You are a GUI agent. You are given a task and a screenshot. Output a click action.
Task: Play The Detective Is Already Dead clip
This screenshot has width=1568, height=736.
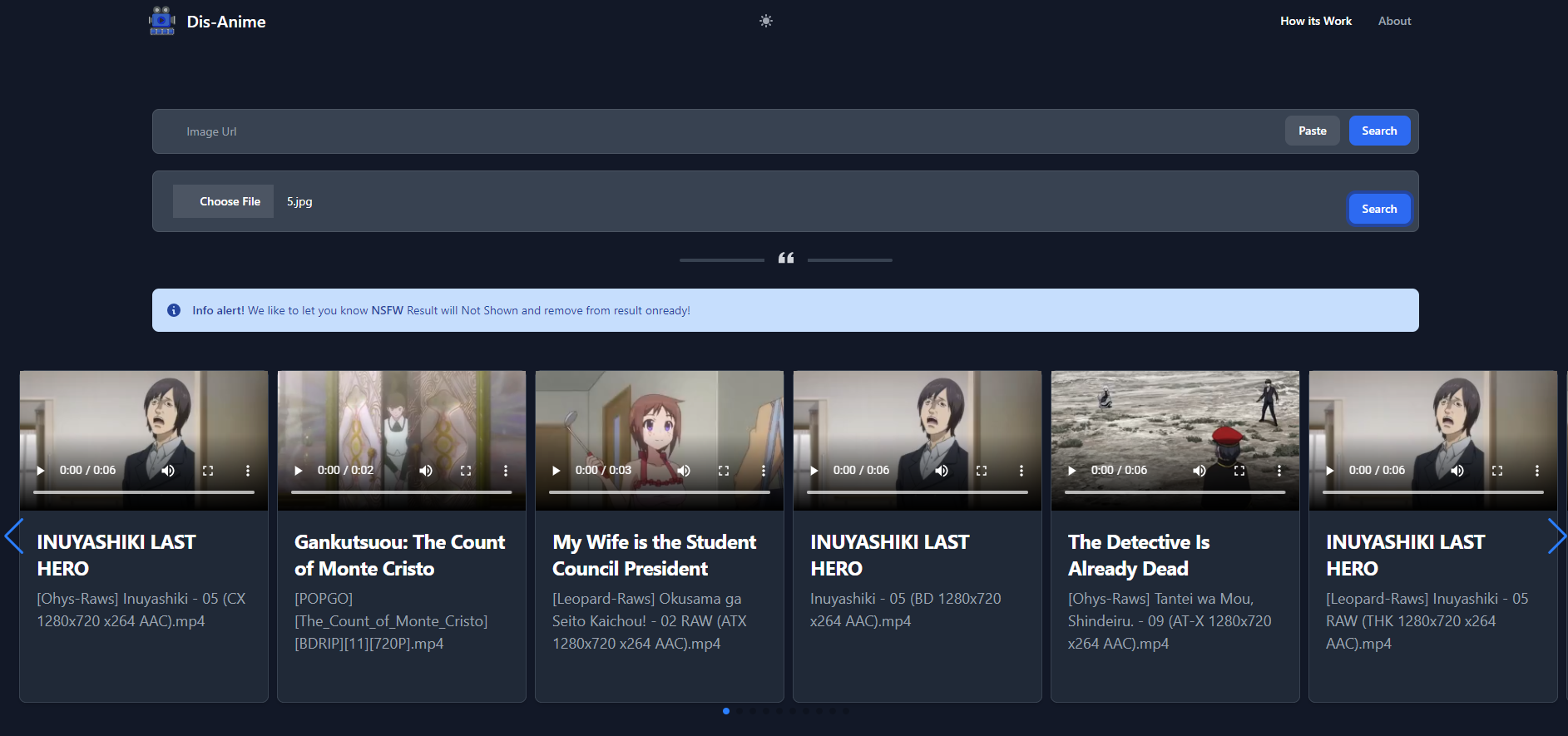click(1071, 471)
